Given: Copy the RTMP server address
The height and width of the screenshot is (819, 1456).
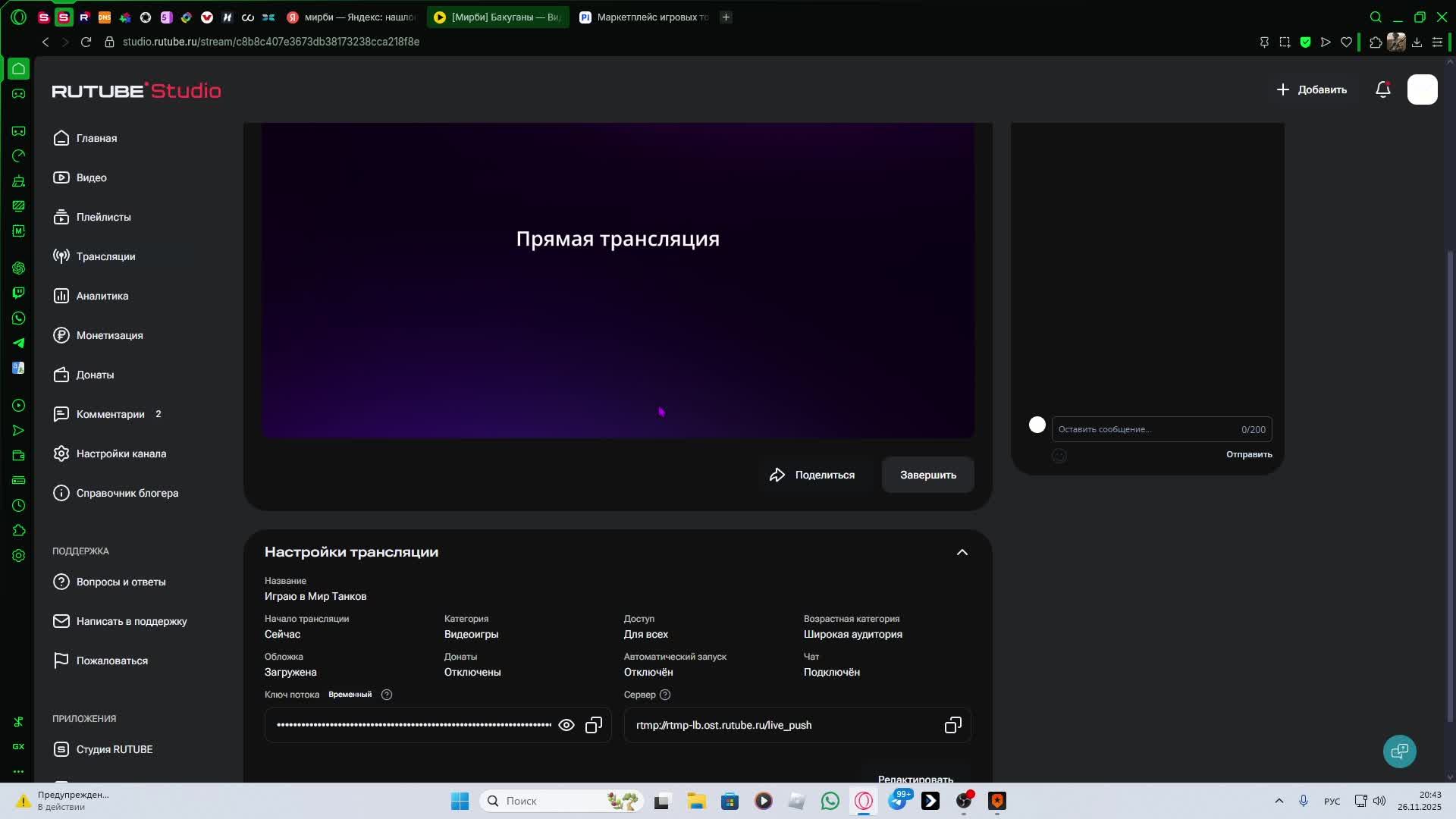Looking at the screenshot, I should pyautogui.click(x=952, y=726).
